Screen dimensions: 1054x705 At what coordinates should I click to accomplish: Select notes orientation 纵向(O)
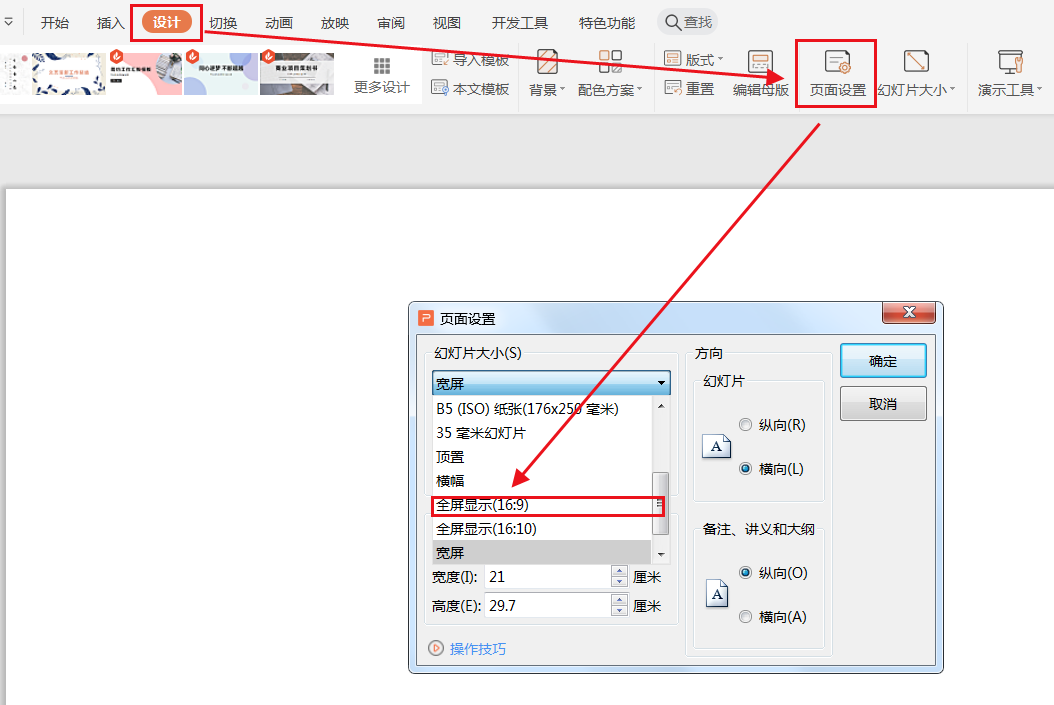(x=774, y=573)
